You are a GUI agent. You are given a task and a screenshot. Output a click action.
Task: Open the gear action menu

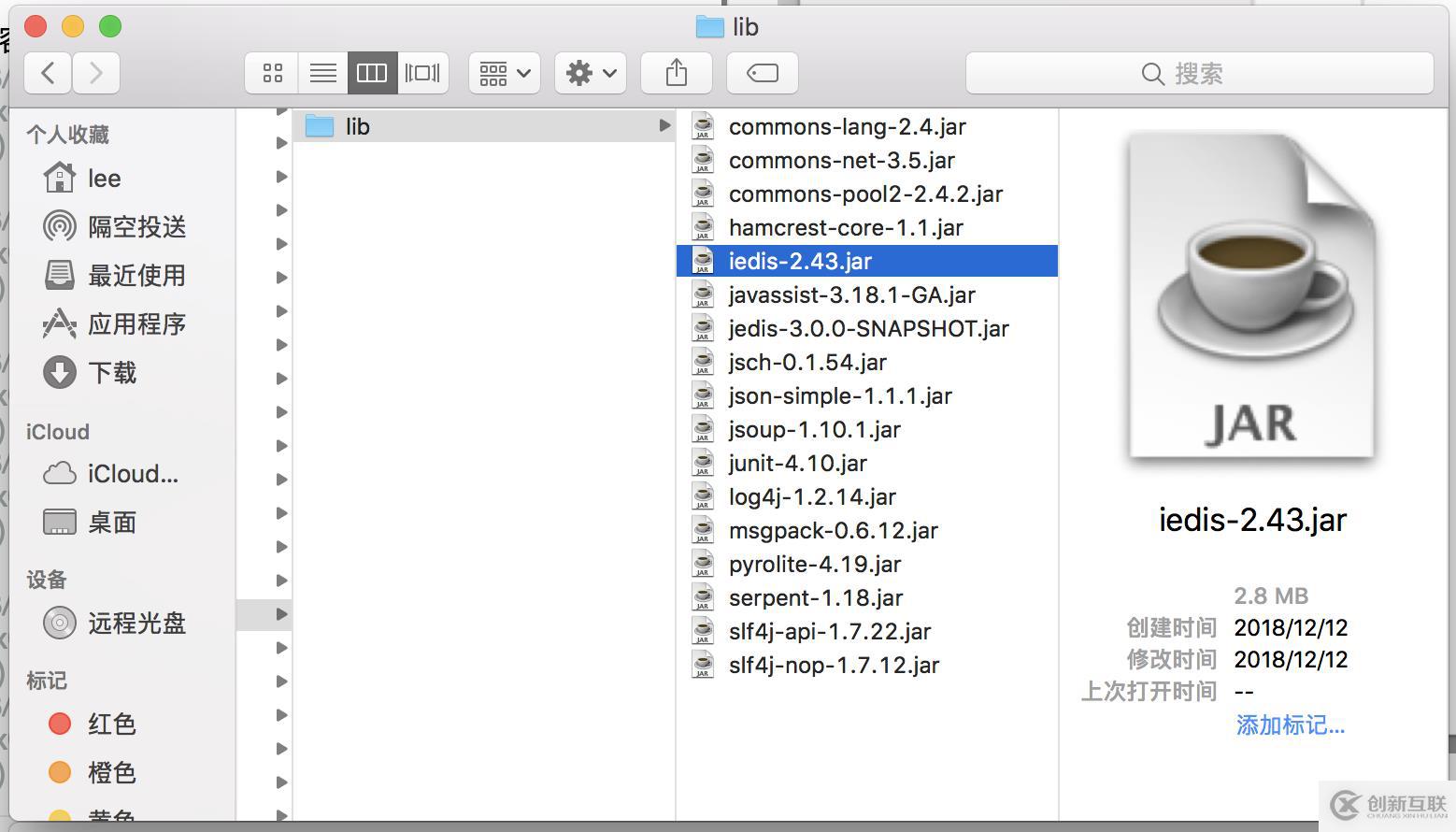click(590, 73)
